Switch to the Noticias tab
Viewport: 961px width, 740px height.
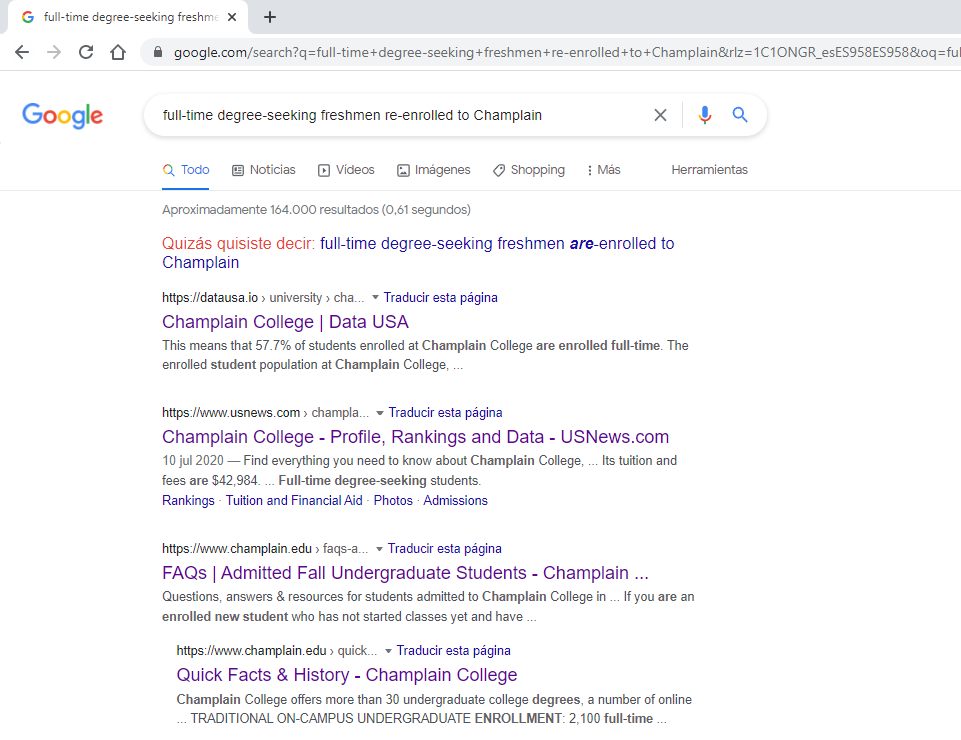click(x=263, y=170)
